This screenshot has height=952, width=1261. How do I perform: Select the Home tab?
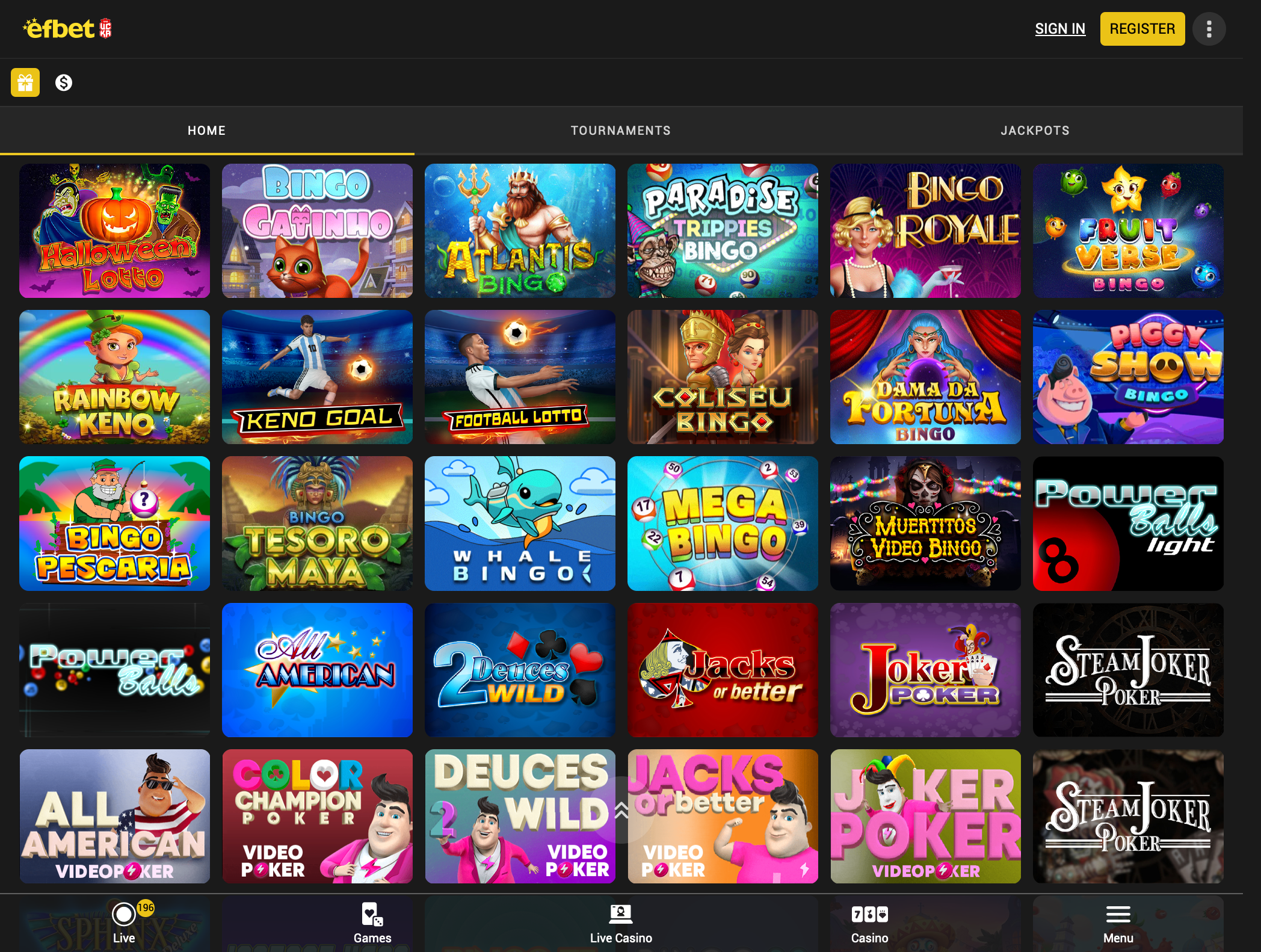206,131
